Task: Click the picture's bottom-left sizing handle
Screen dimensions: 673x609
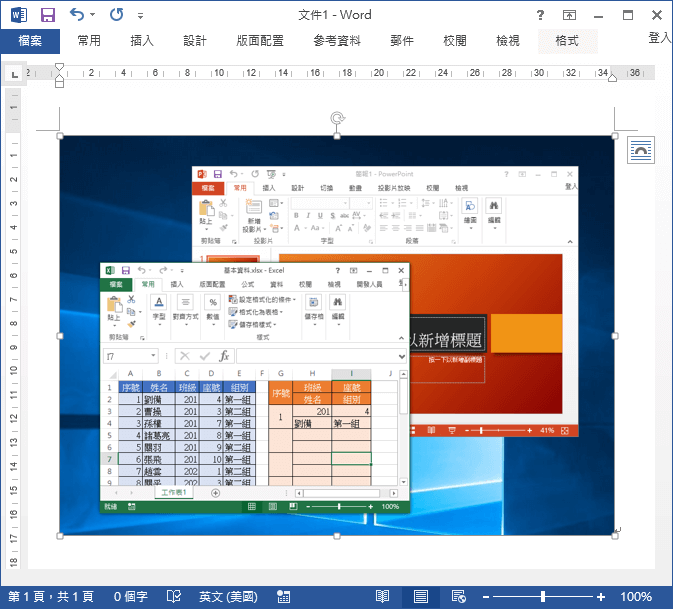Action: (x=60, y=536)
